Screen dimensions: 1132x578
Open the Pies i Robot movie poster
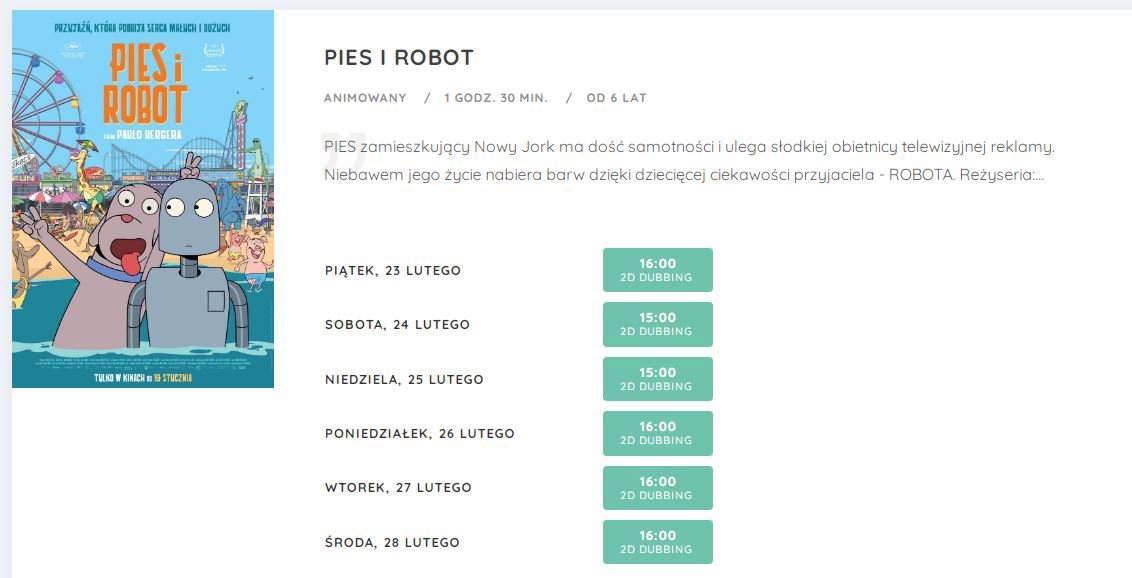[x=143, y=198]
